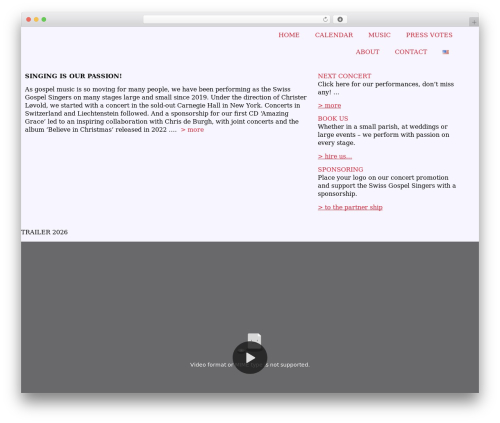Follow the '> more' link after 'released in 2022'
This screenshot has width=500, height=423.
[x=192, y=130]
